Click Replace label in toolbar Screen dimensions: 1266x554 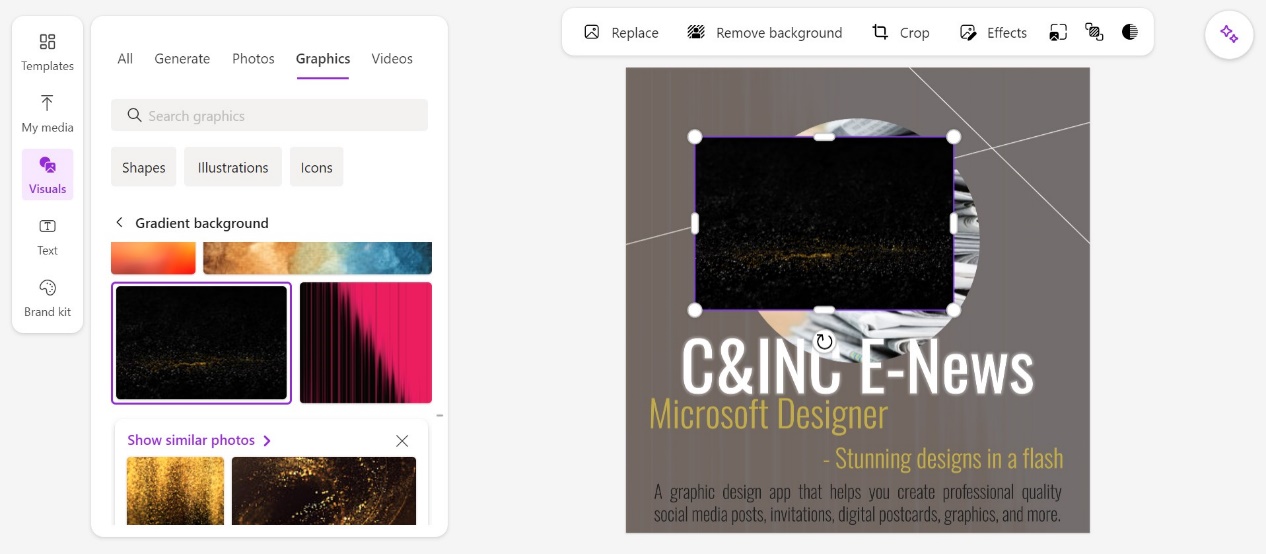635,33
